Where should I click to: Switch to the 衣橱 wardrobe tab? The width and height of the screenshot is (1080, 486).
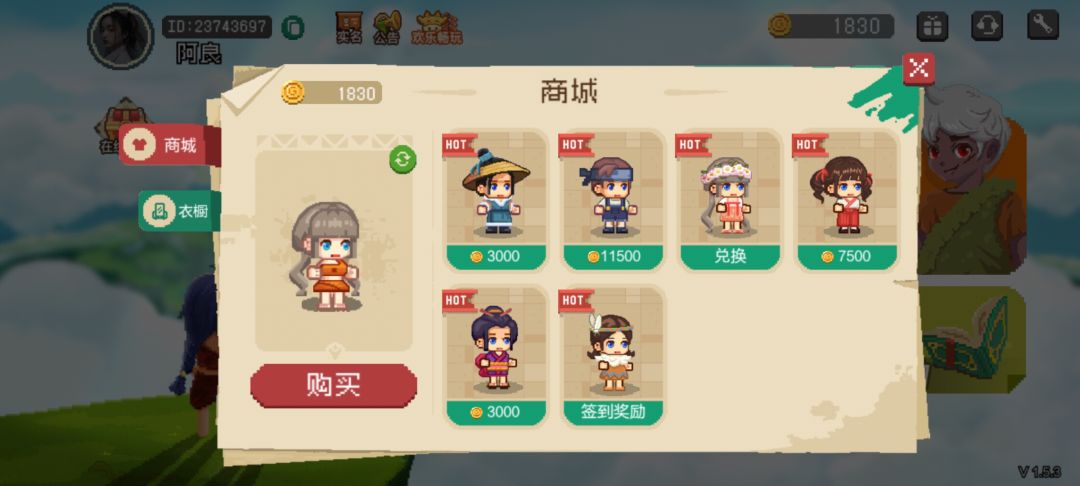pyautogui.click(x=180, y=211)
